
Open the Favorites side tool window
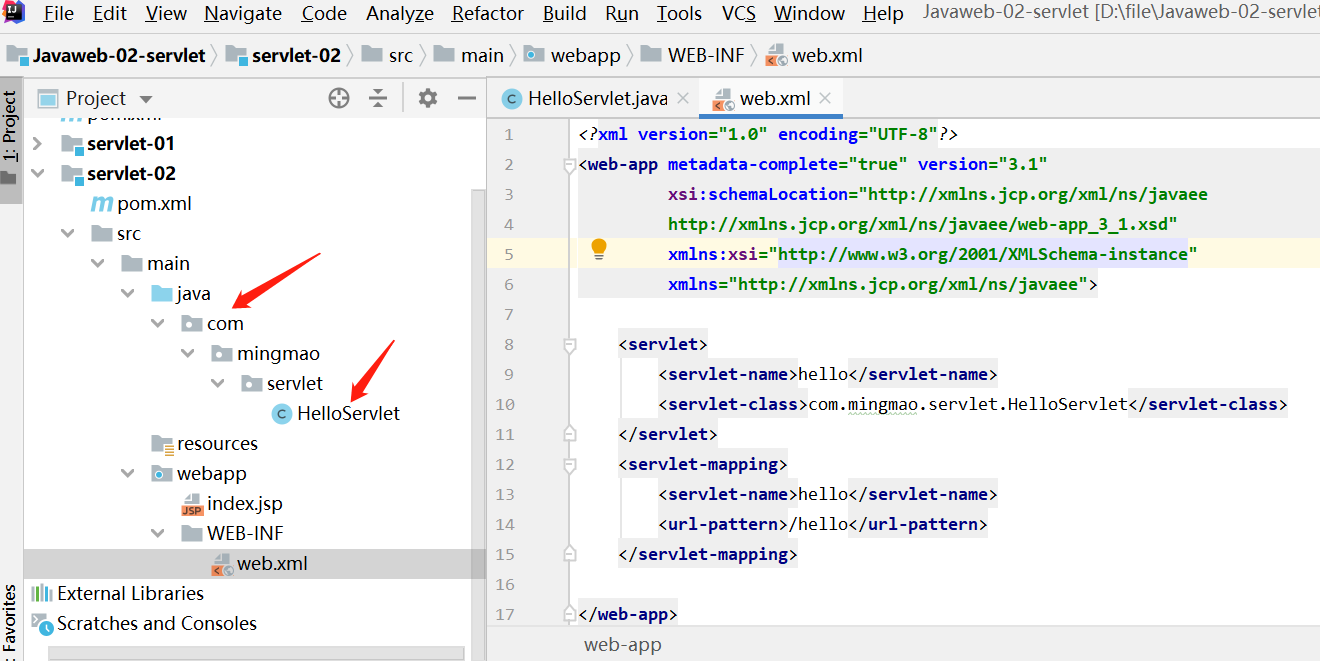(x=10, y=622)
